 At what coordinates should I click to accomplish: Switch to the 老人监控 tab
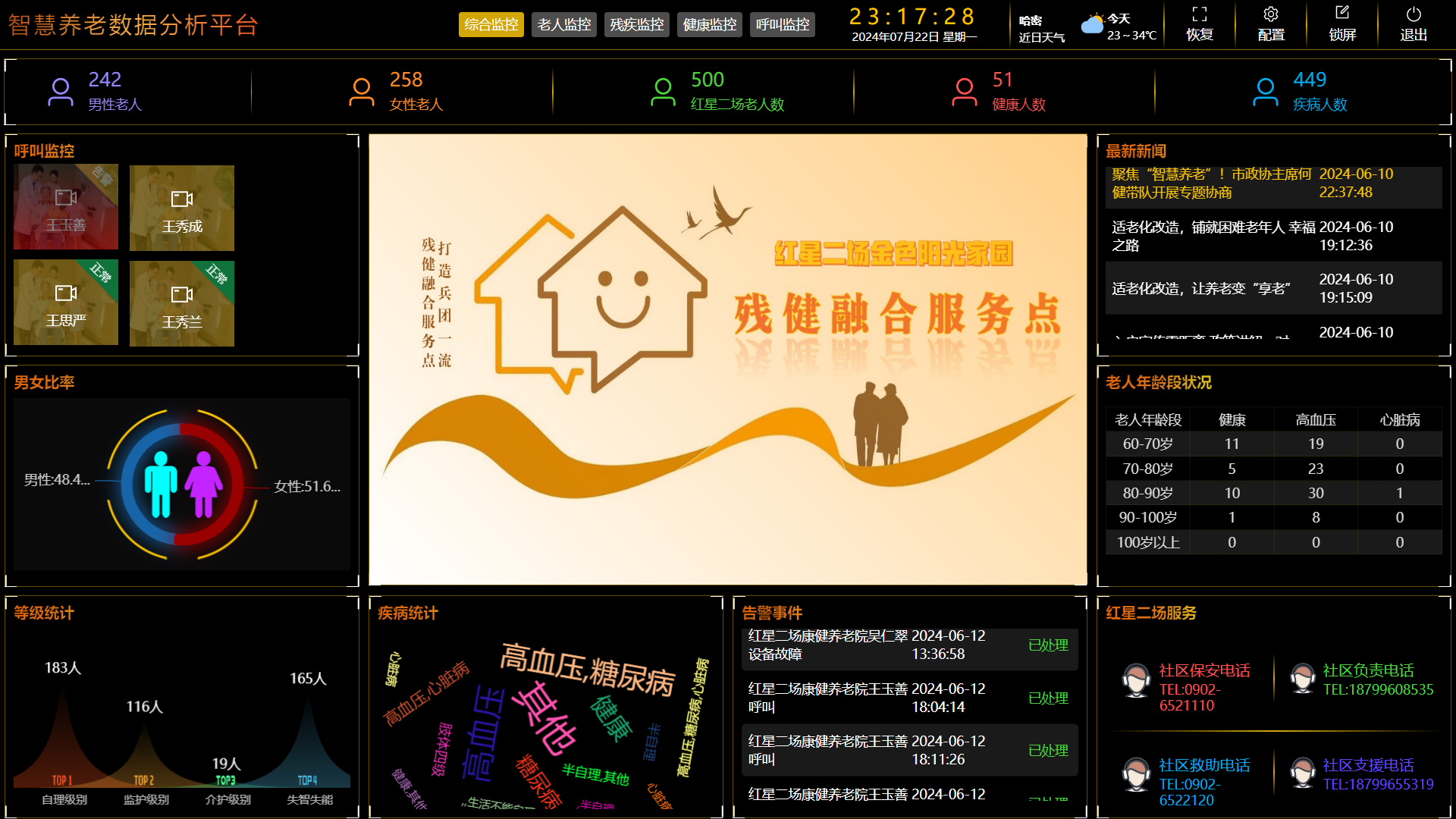click(x=563, y=24)
